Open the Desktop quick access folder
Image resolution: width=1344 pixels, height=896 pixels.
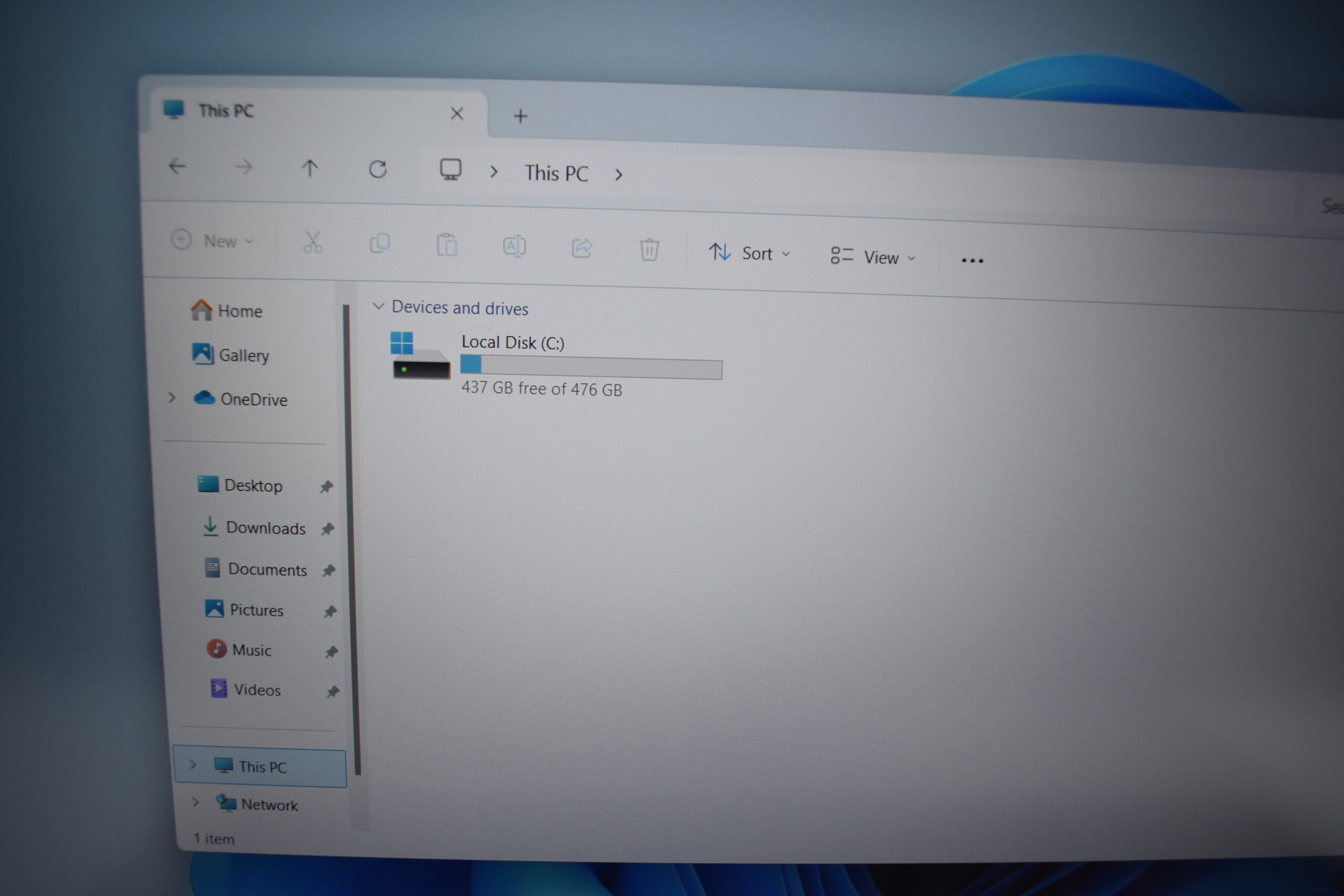coord(240,485)
